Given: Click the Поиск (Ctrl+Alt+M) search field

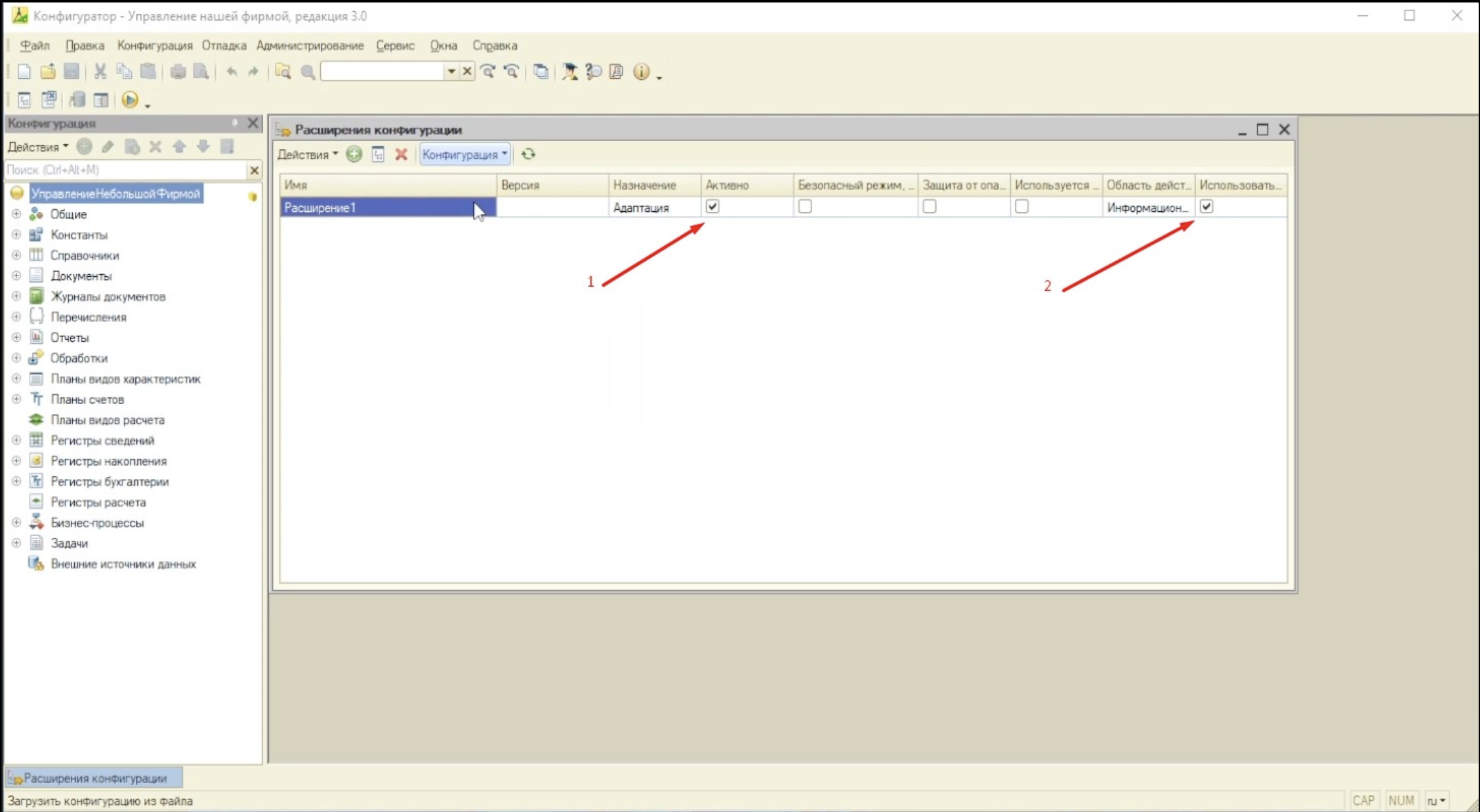Looking at the screenshot, I should tap(125, 170).
